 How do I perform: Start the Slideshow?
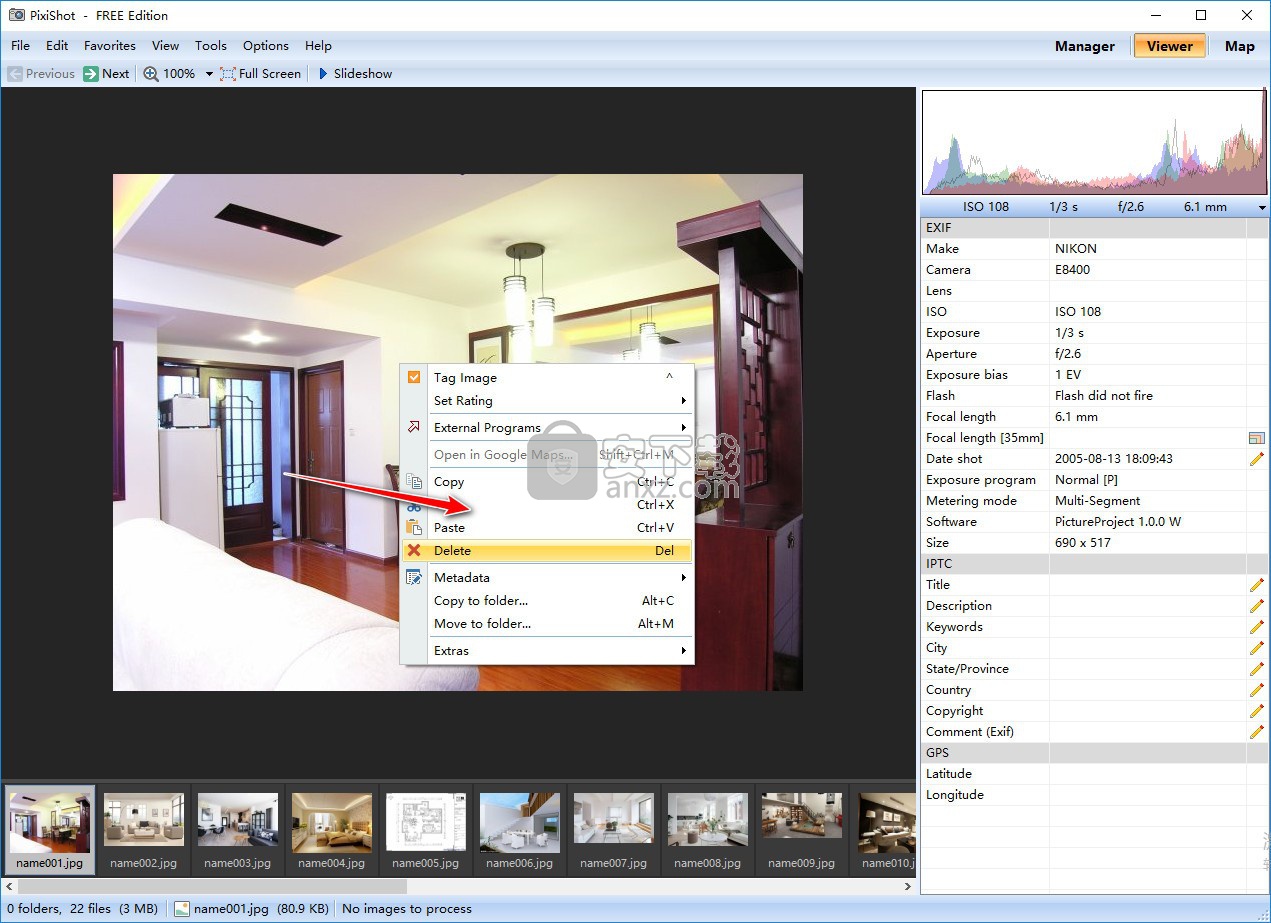(354, 73)
